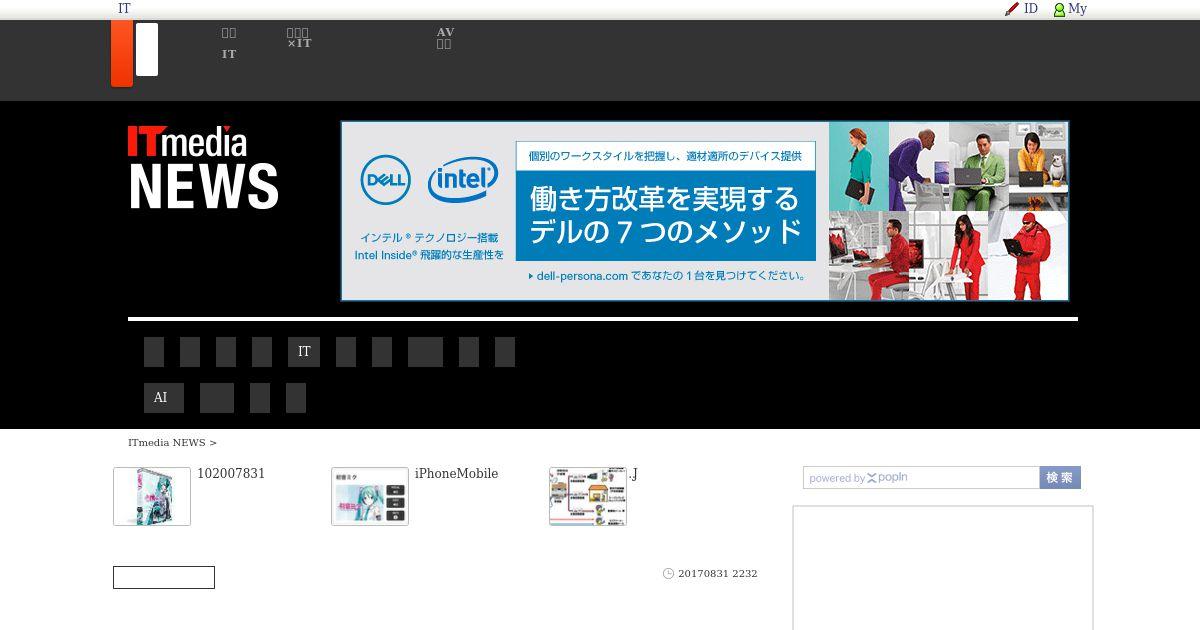Click the ITmedia NEWS breadcrumb link
1200x630 pixels.
tap(167, 443)
